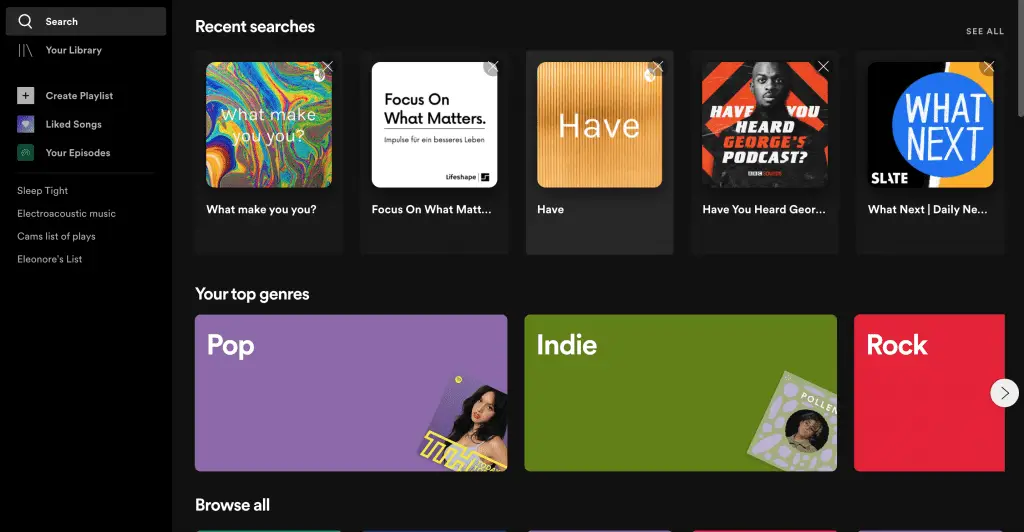Click the vertical scrollbar at right edge
Viewport: 1024px width, 532px height.
(x=1021, y=59)
